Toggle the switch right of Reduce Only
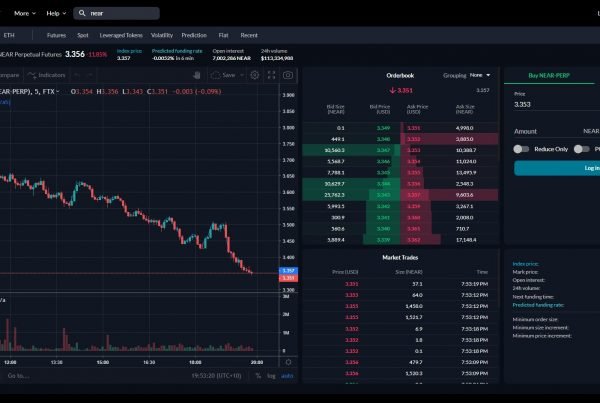 coord(582,149)
